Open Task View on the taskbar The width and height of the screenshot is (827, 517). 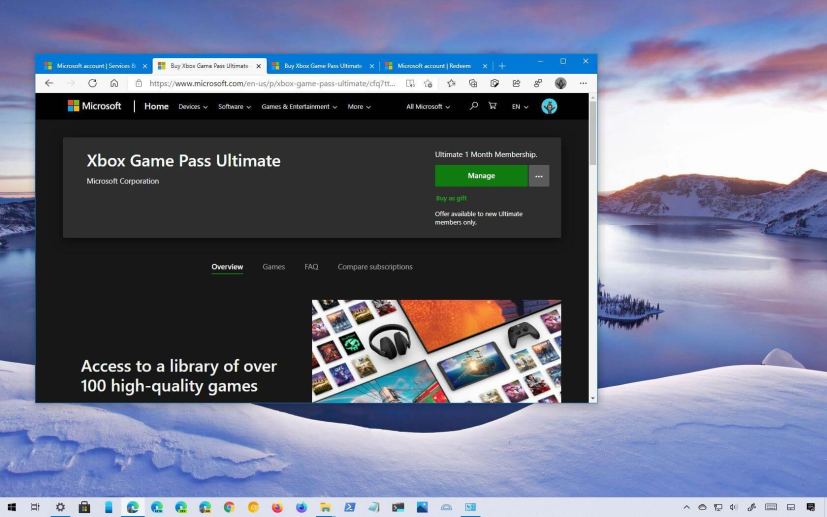pos(35,507)
